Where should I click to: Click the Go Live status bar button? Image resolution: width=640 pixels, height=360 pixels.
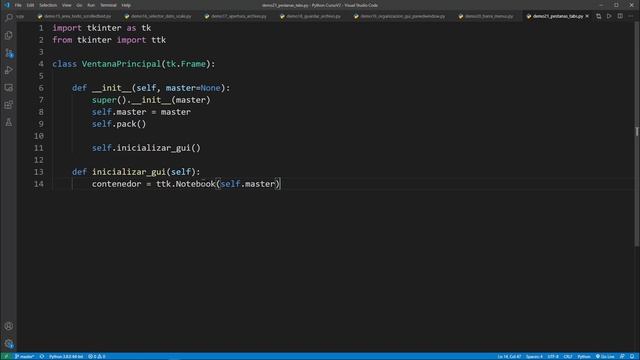click(x=605, y=356)
